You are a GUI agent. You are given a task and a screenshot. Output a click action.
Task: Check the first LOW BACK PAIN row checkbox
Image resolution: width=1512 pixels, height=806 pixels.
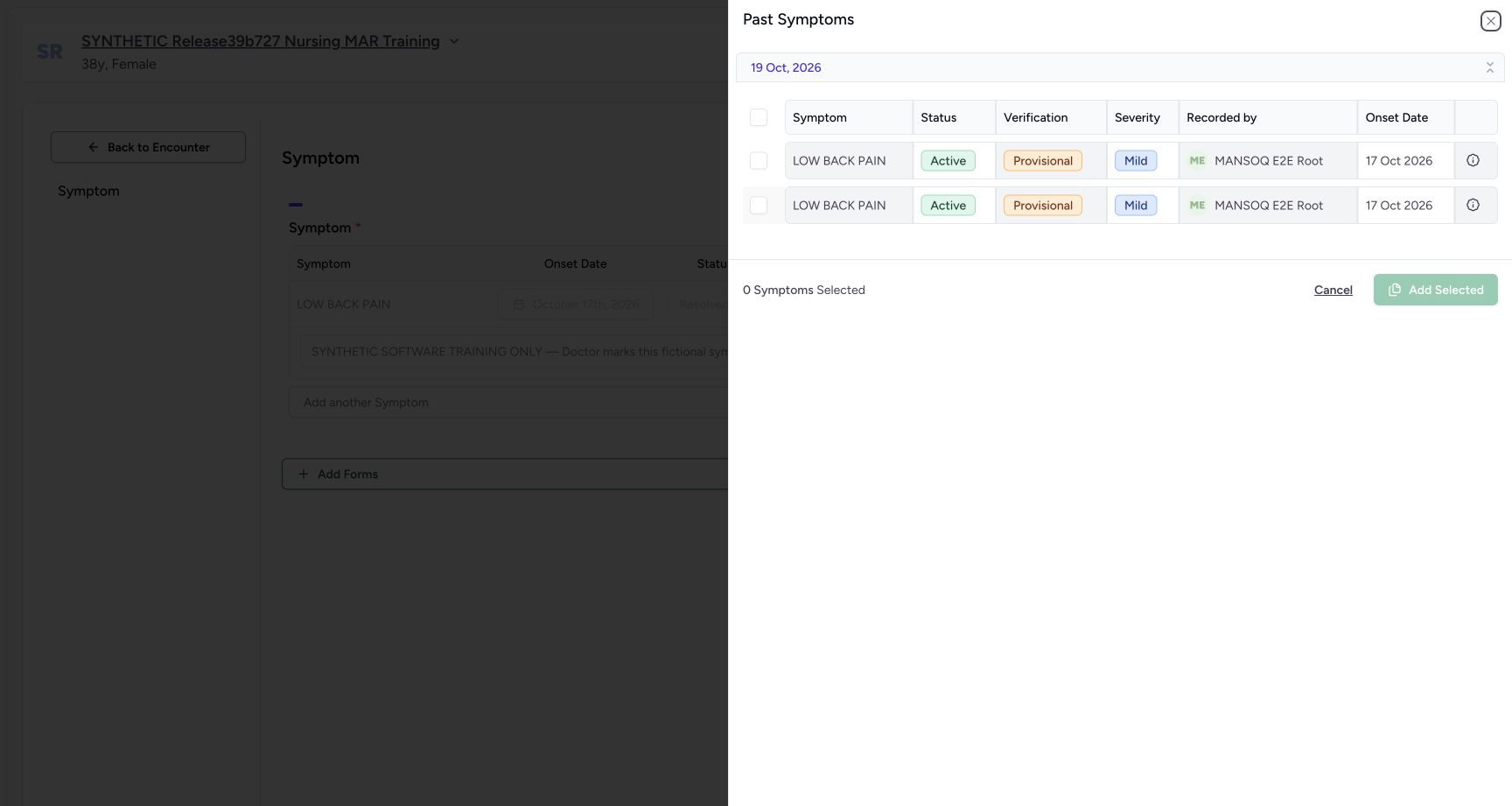pos(759,160)
